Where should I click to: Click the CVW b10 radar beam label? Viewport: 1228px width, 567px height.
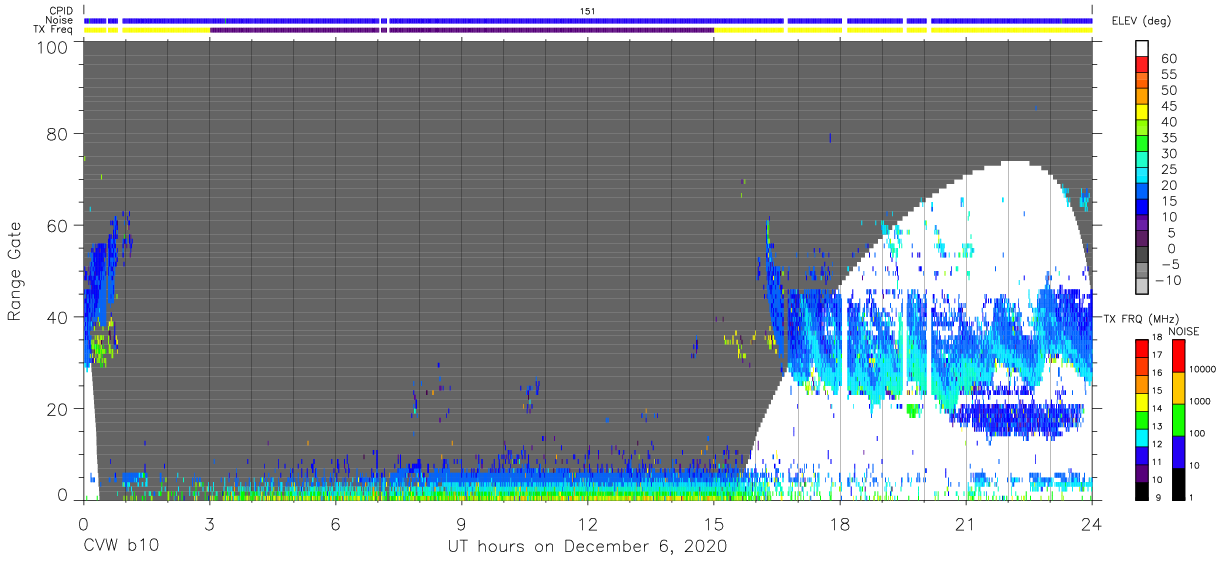coord(120,547)
